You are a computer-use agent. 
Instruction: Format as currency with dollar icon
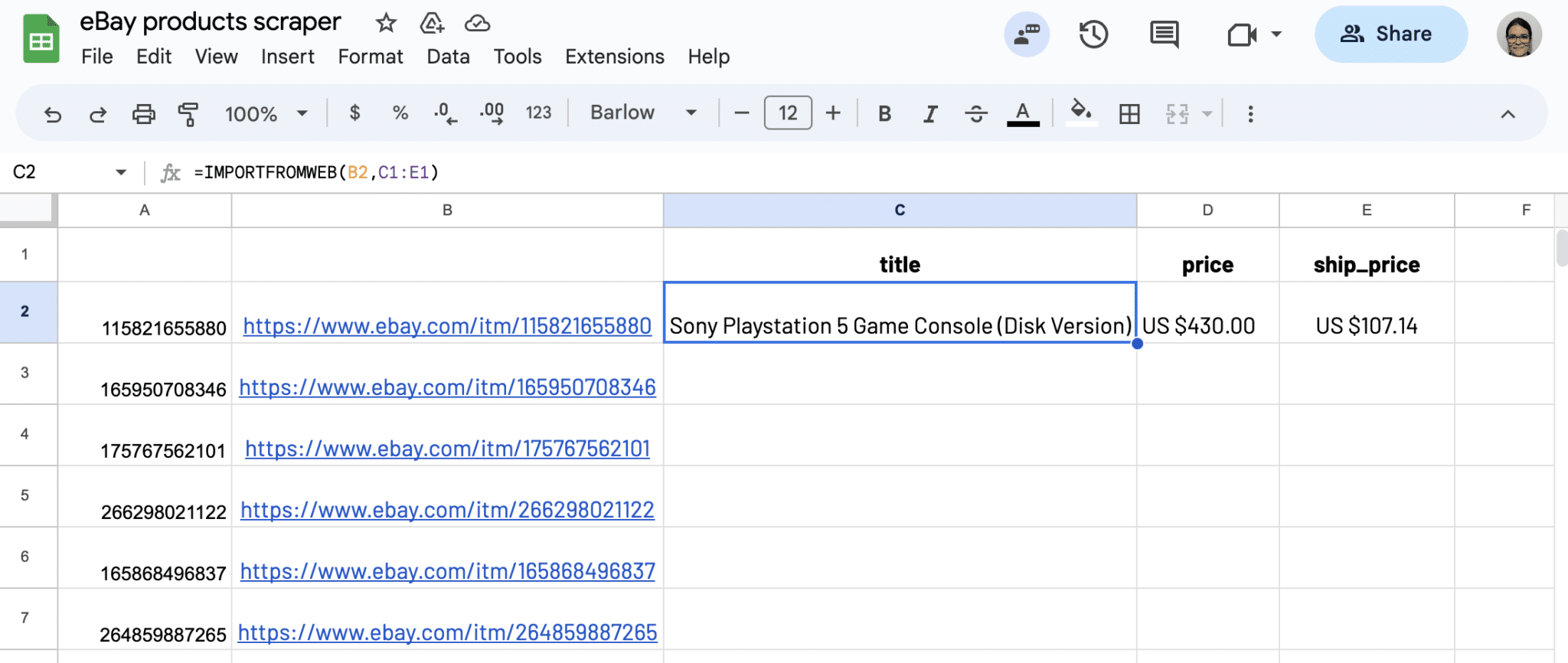tap(354, 113)
